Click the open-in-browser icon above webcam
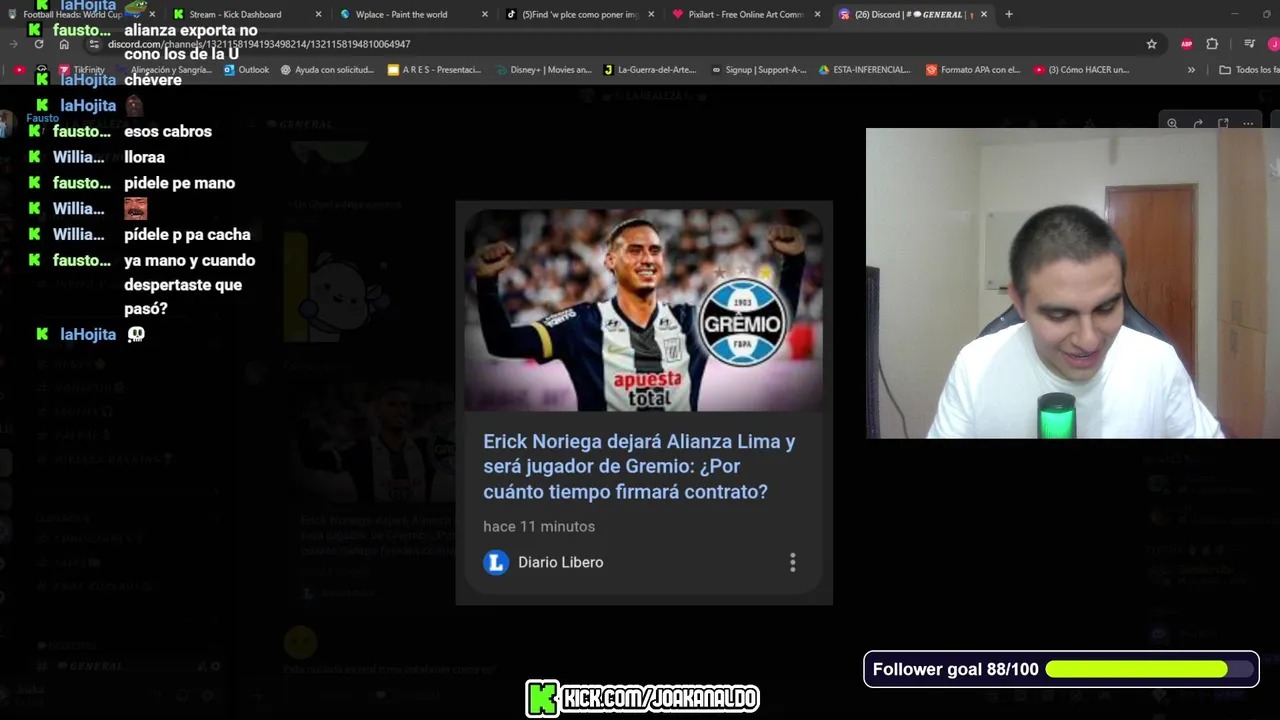Screen dimensions: 1280x720 [x=1223, y=124]
